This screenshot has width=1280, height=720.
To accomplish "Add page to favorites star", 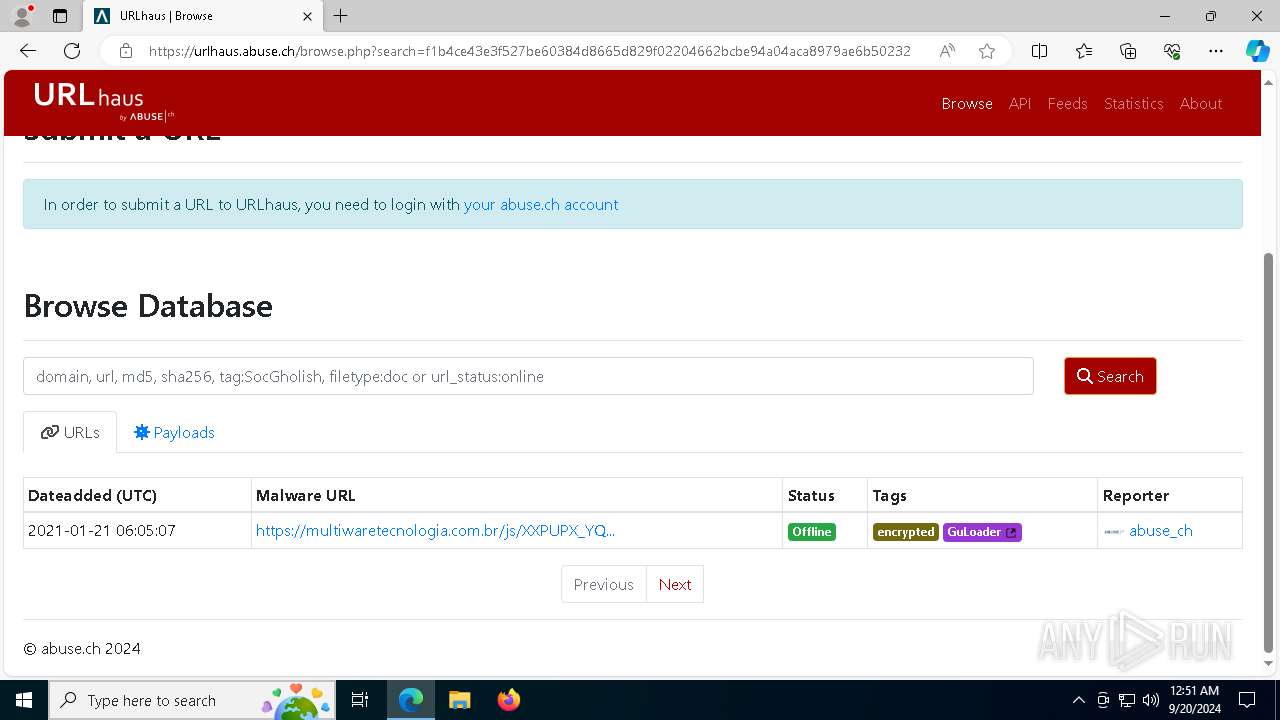I will (x=987, y=51).
